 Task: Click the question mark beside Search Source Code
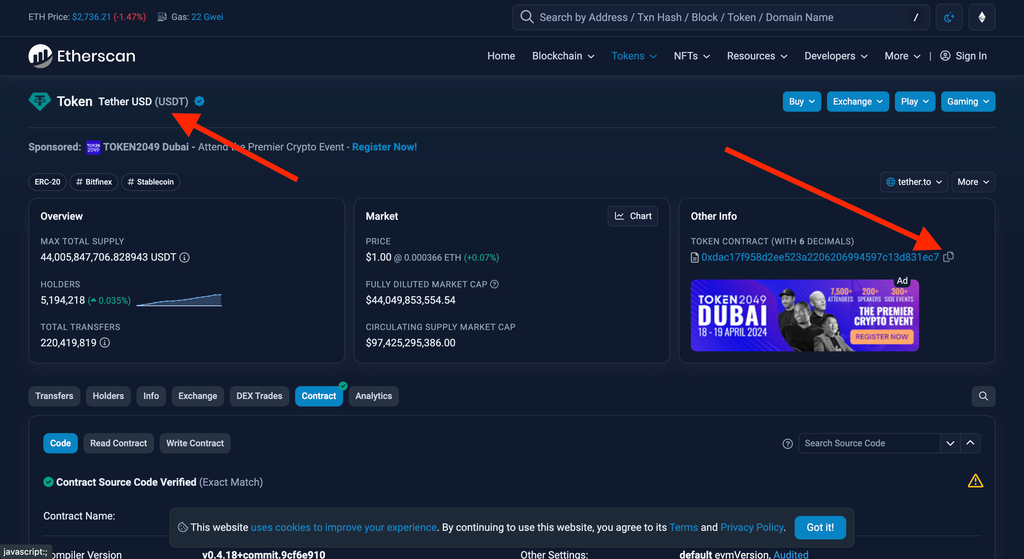click(x=788, y=443)
